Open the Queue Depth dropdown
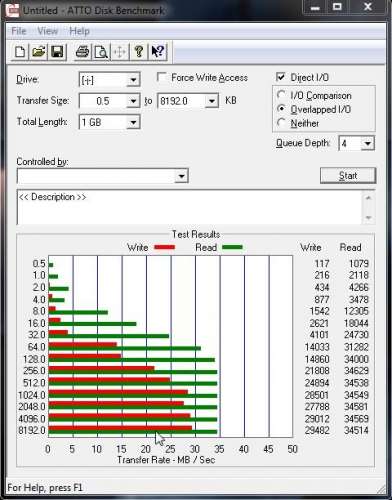Image resolution: width=392 pixels, height=500 pixels. click(x=368, y=144)
